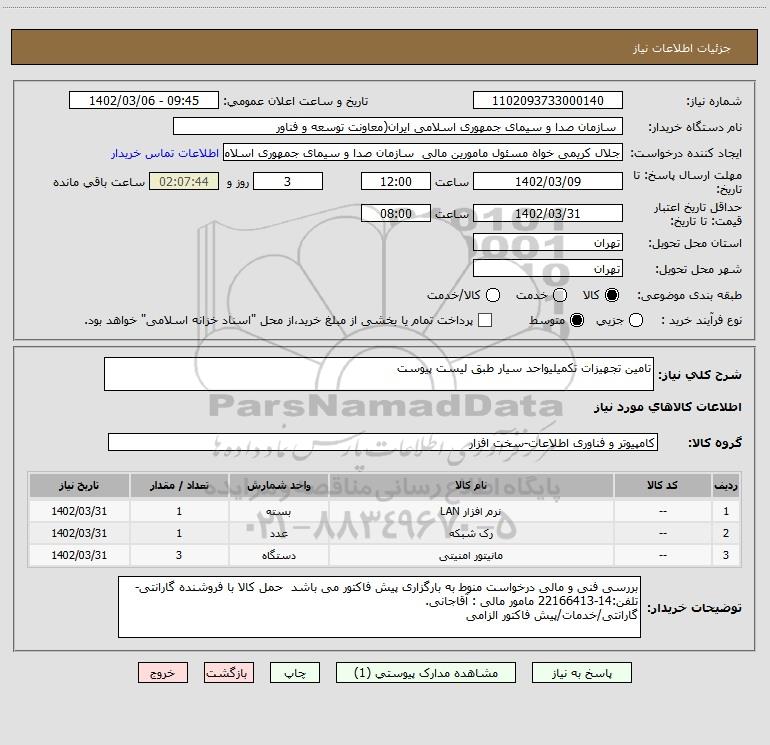Click the گروه کالا field
Viewport: 770px width, 745px height.
click(x=383, y=442)
